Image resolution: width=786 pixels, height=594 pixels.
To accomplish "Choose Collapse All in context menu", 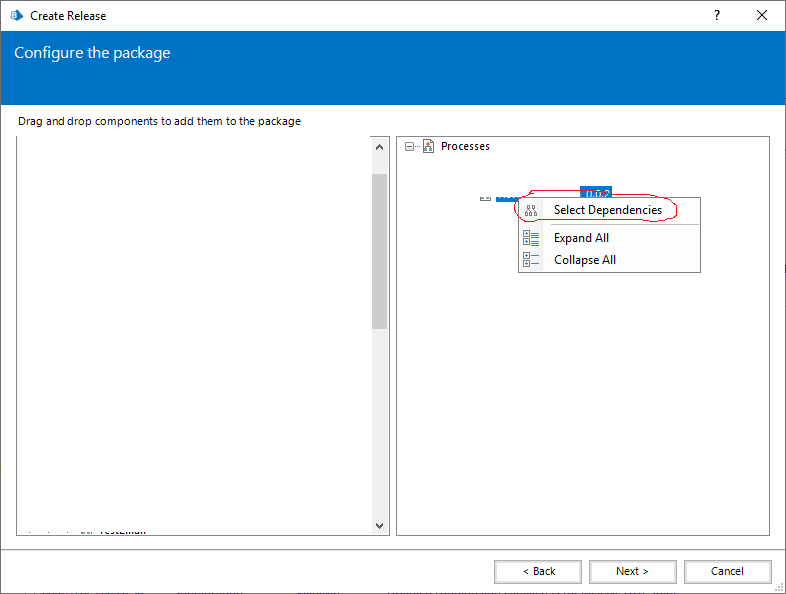I will point(584,260).
